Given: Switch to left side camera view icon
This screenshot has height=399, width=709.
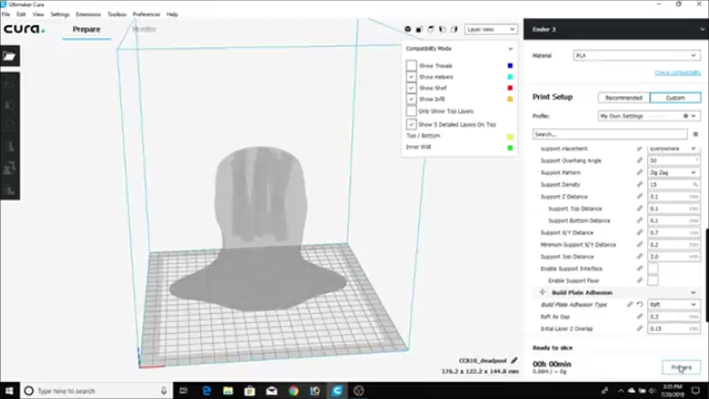Looking at the screenshot, I should coord(443,29).
